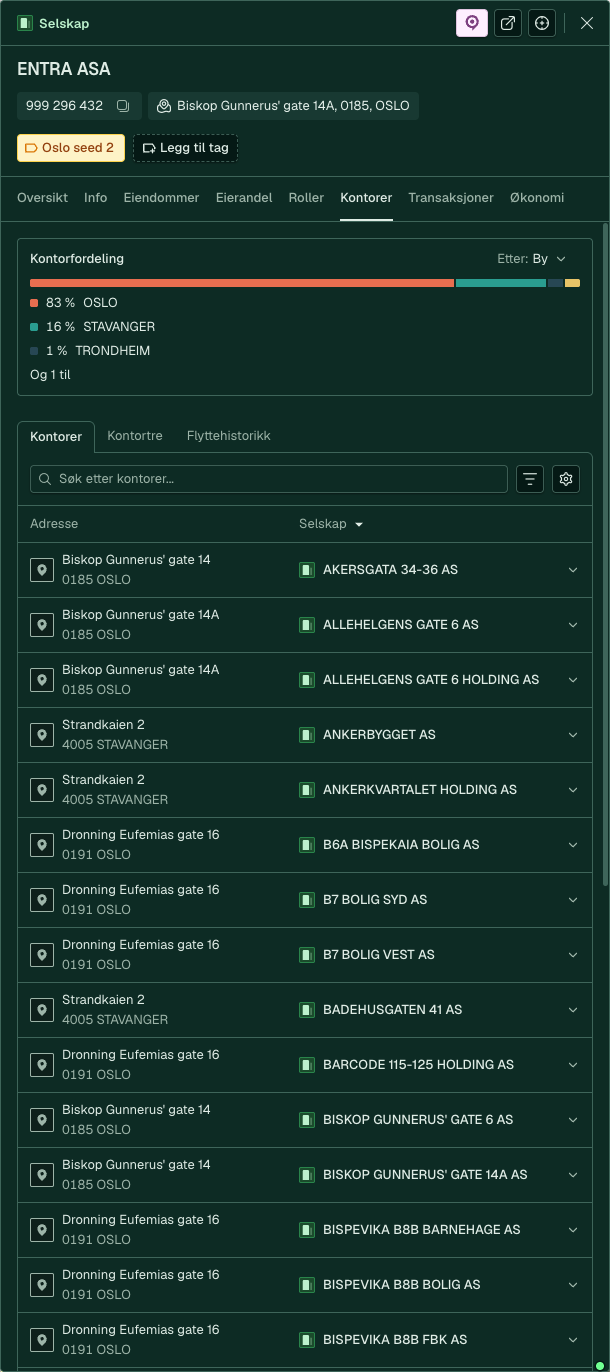610x1372 pixels.
Task: Expand the BARCODE 115-125 HOLDING AS row chevron
Action: coord(573,1065)
